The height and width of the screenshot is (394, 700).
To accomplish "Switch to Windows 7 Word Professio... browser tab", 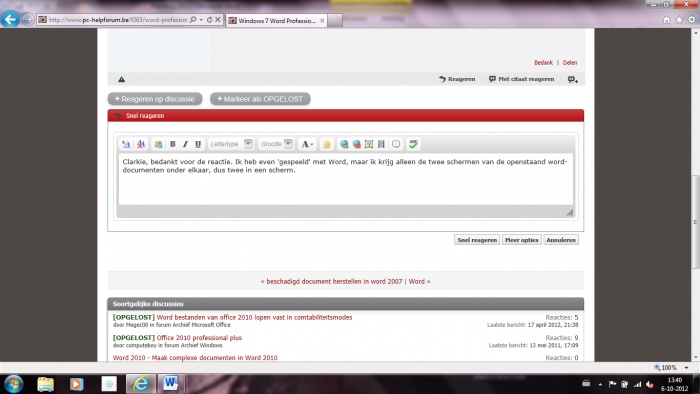I will click(x=277, y=21).
